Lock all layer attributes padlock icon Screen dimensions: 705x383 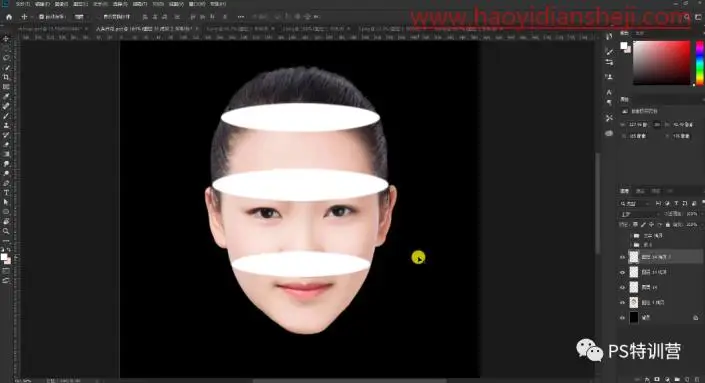(x=668, y=224)
